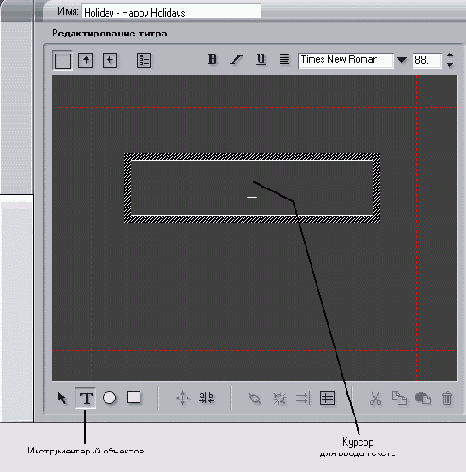Click the up-arrow title type button

(x=86, y=60)
